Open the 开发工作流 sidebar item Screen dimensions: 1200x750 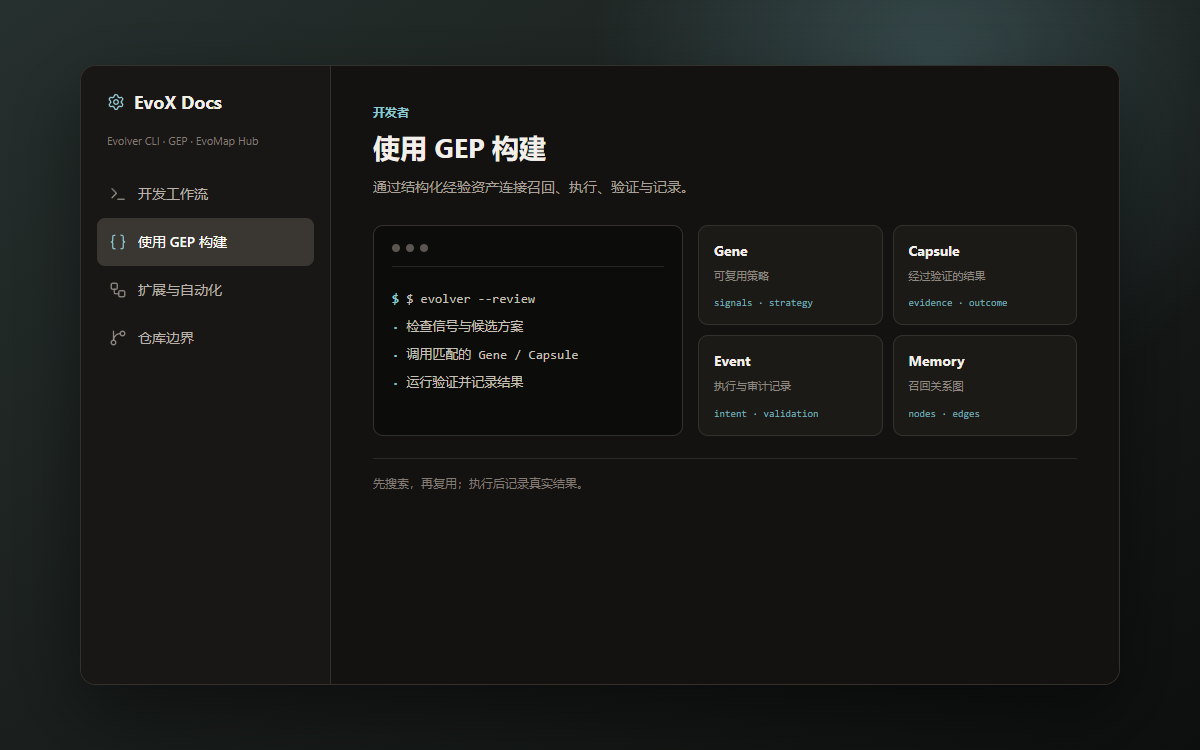(205, 194)
